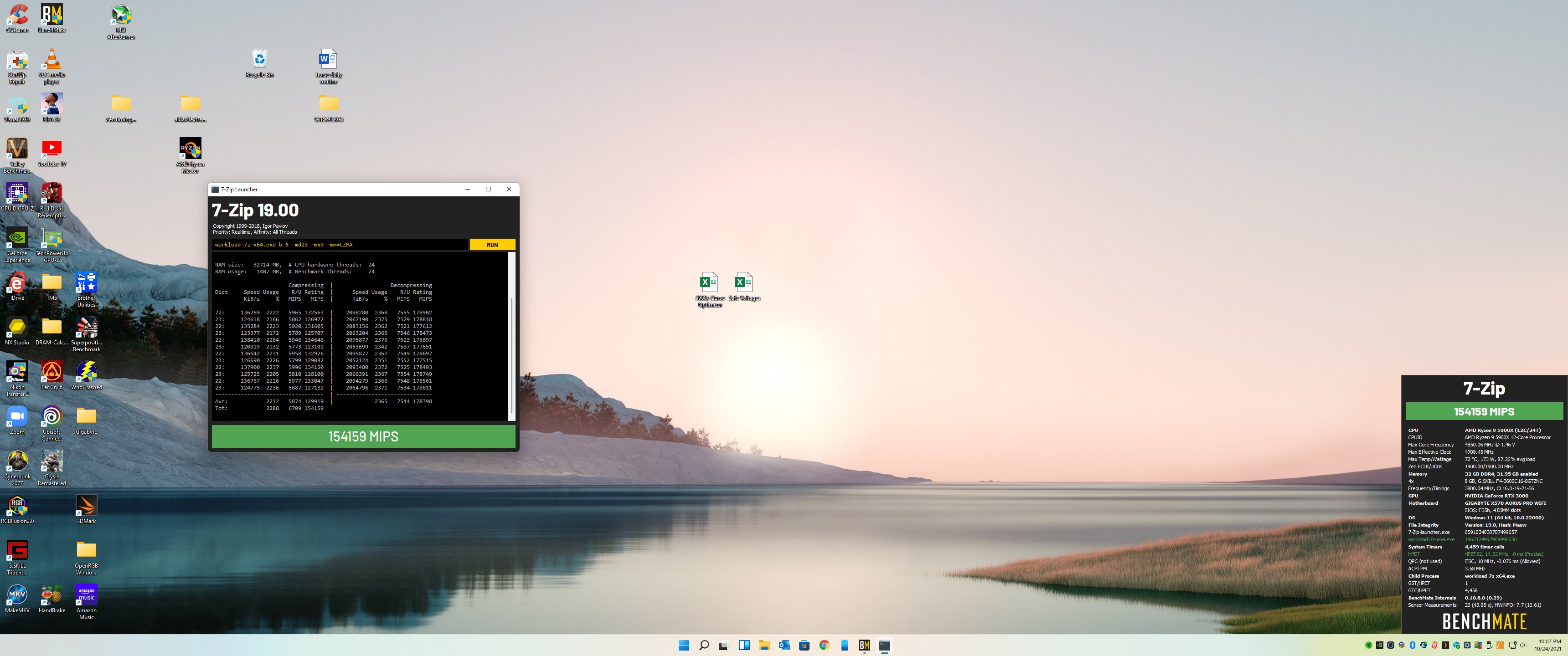Open the clock showing 10:07 PM

[x=1548, y=645]
